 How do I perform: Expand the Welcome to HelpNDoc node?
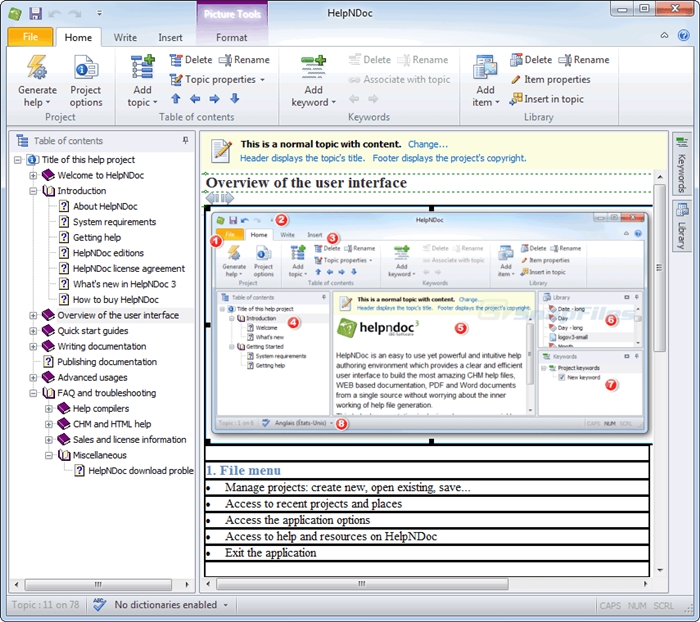pyautogui.click(x=33, y=175)
